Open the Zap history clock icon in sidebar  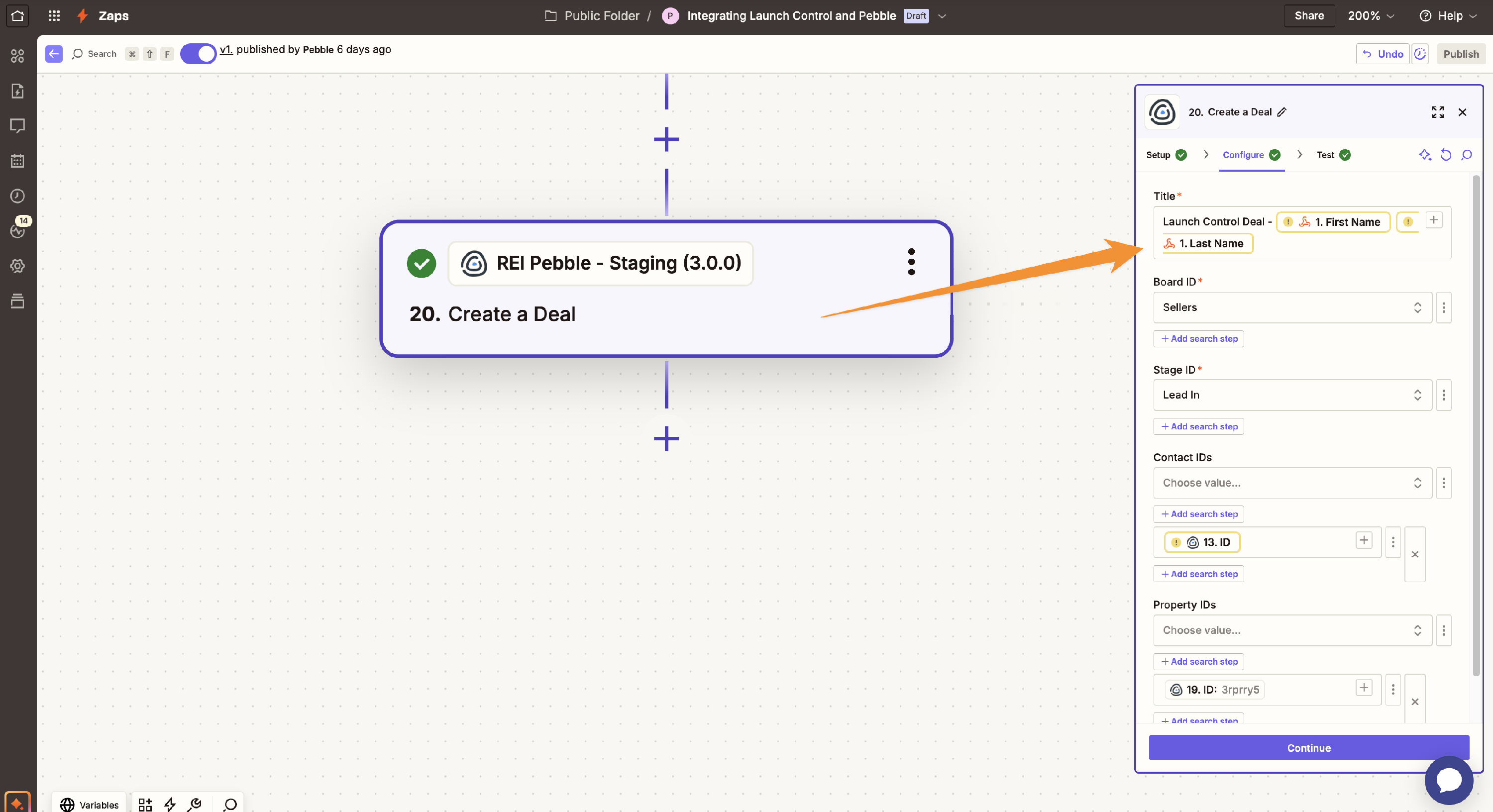click(17, 196)
